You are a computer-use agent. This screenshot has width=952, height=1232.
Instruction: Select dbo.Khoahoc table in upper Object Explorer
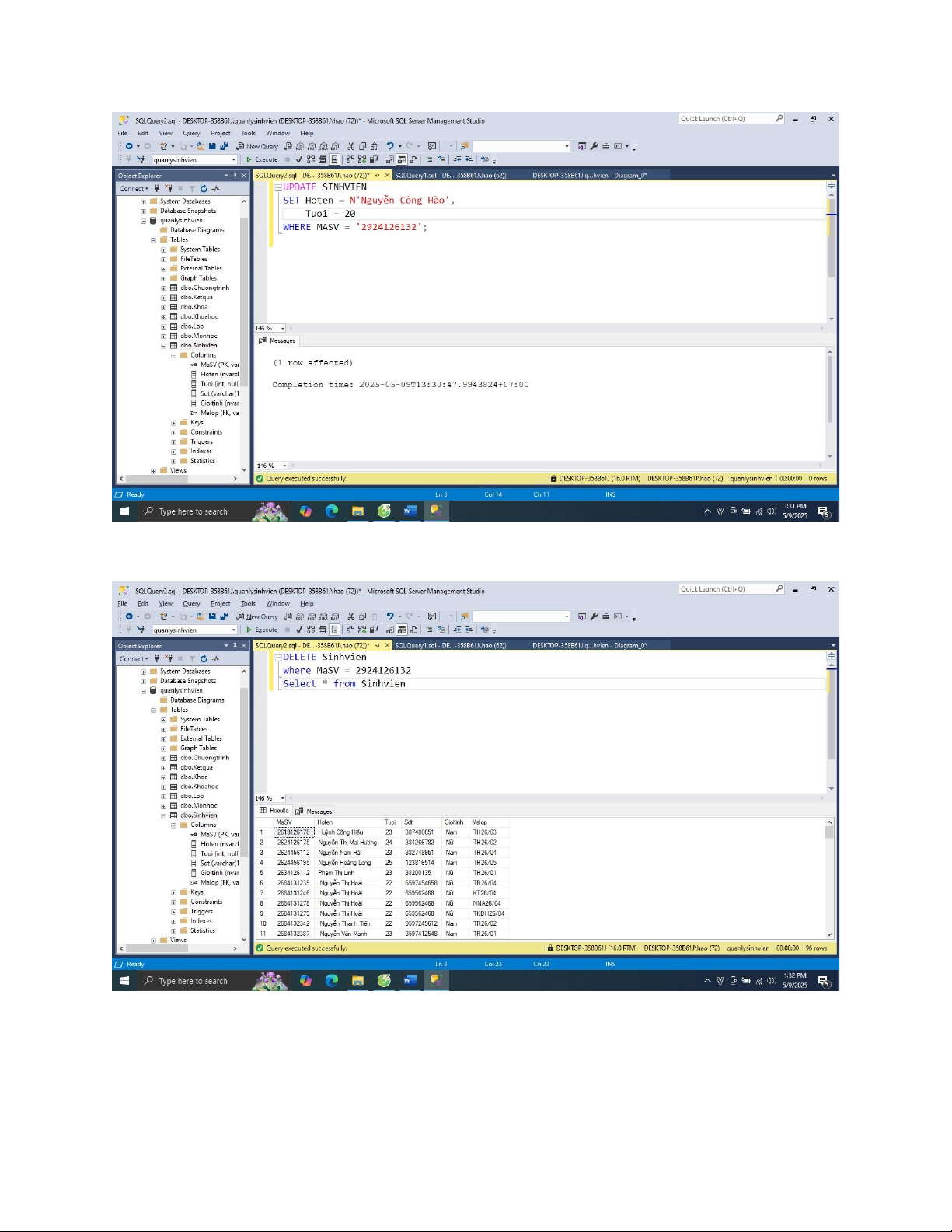click(199, 316)
